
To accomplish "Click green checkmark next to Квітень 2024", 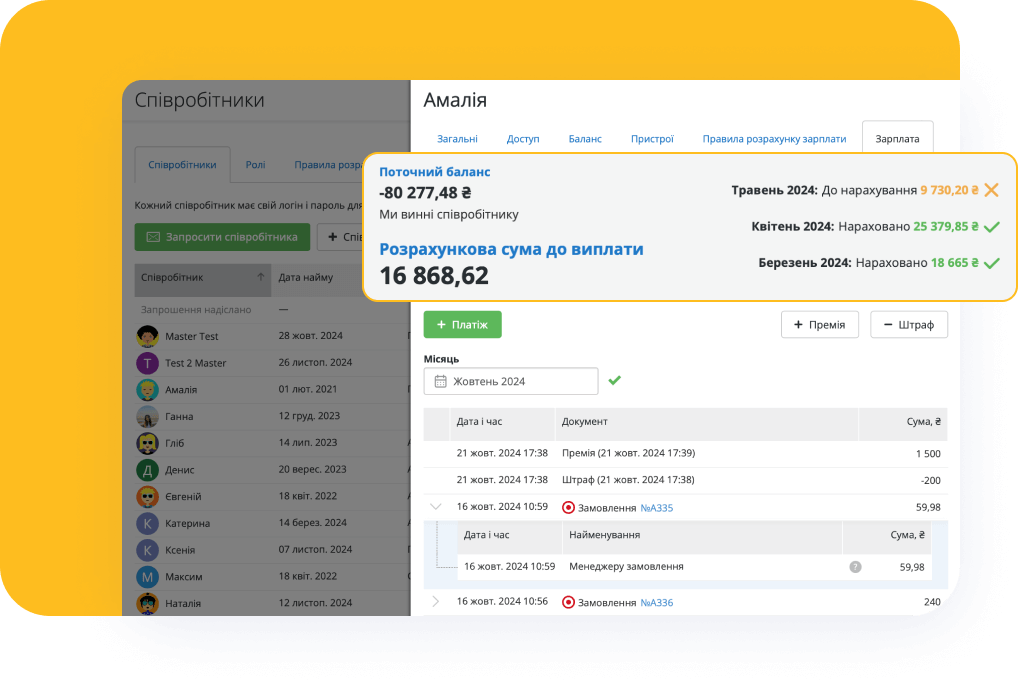I will coord(991,227).
